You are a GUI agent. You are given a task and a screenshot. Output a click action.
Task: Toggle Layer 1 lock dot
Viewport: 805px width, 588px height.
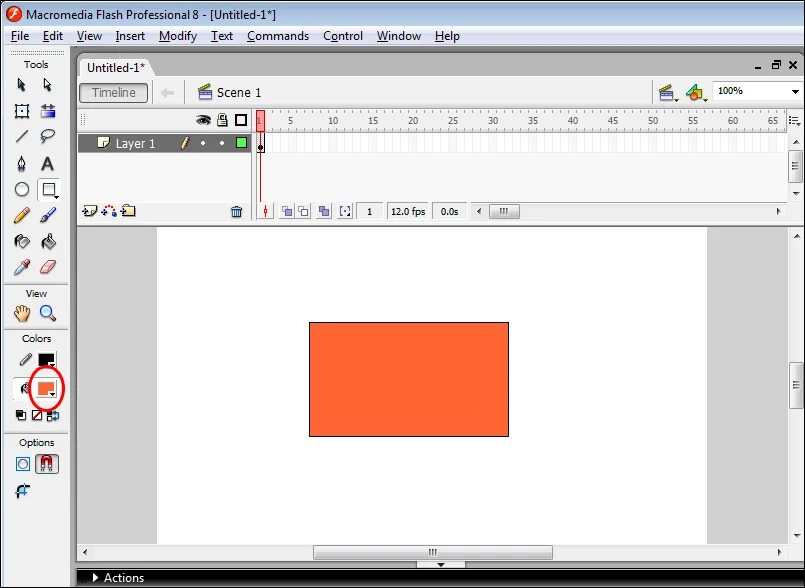(x=222, y=143)
